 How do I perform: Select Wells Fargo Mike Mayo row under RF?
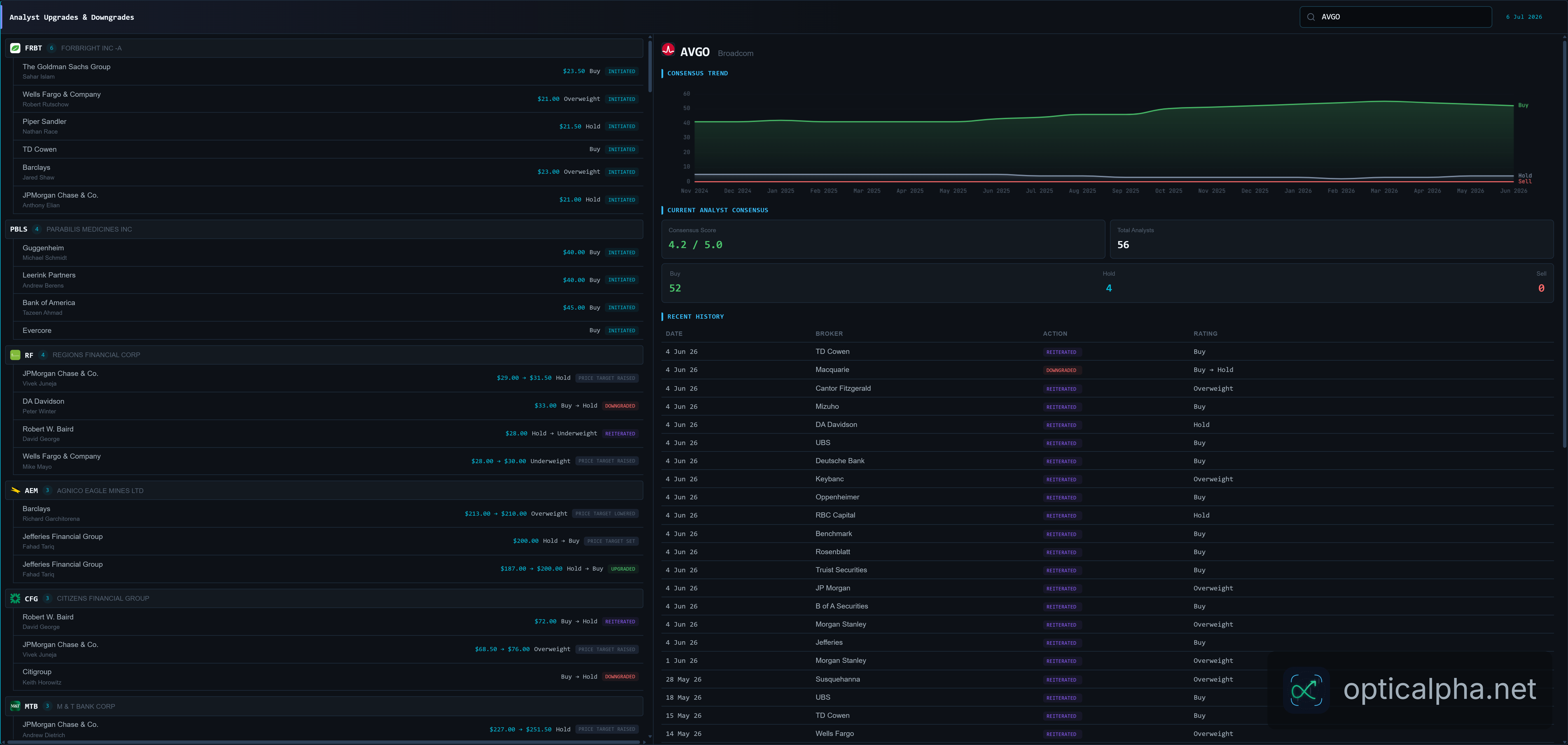click(x=328, y=461)
